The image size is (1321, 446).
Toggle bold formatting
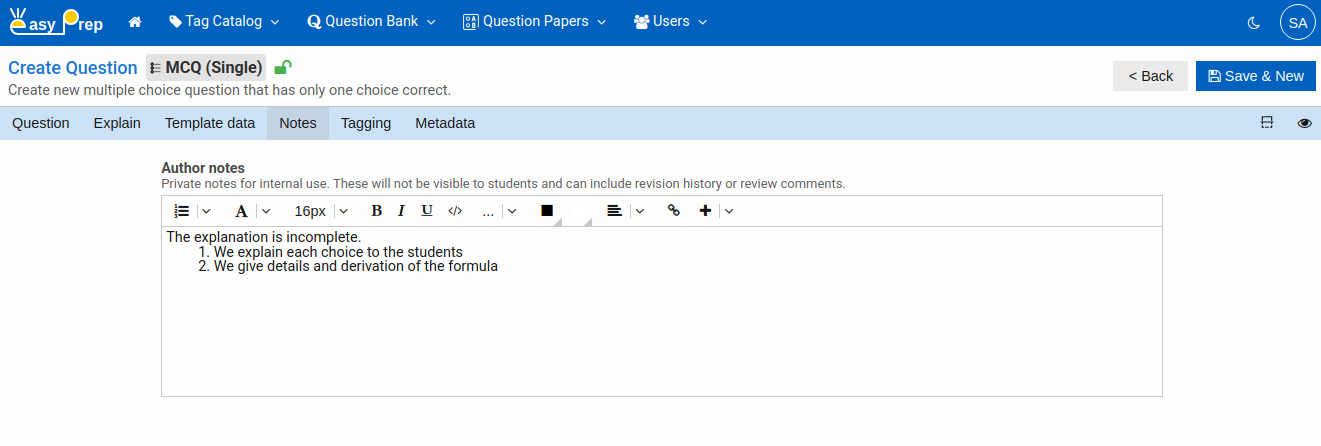376,211
